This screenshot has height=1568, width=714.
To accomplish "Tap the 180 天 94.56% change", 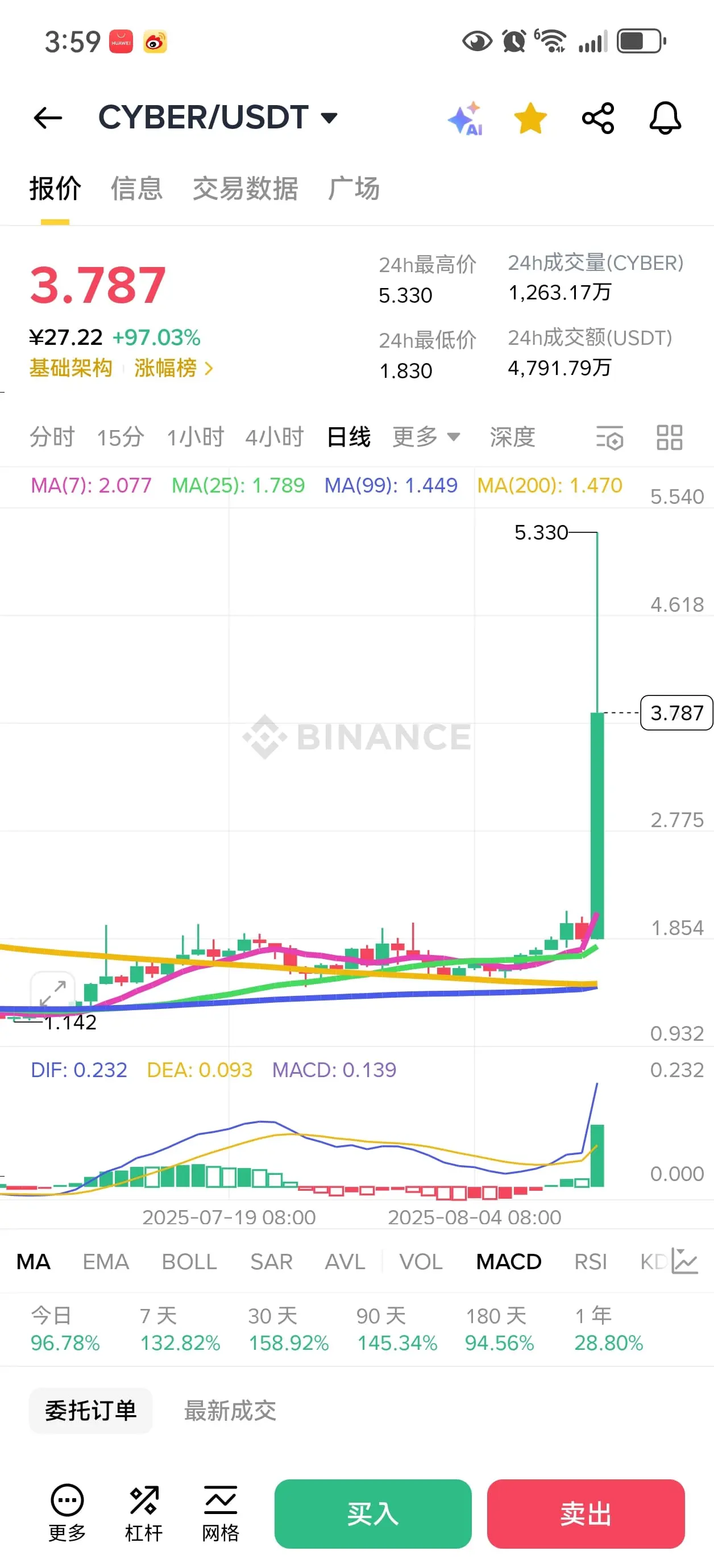I will 500,1329.
